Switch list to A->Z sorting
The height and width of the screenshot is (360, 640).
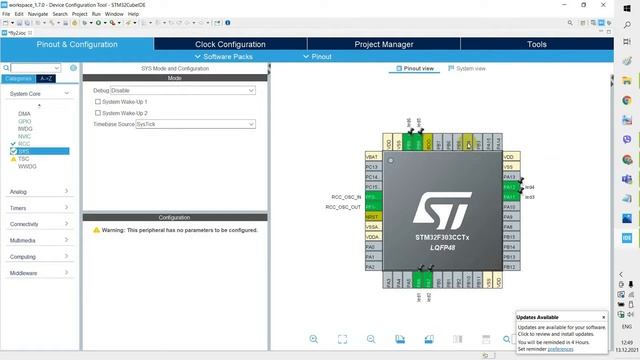click(46, 78)
